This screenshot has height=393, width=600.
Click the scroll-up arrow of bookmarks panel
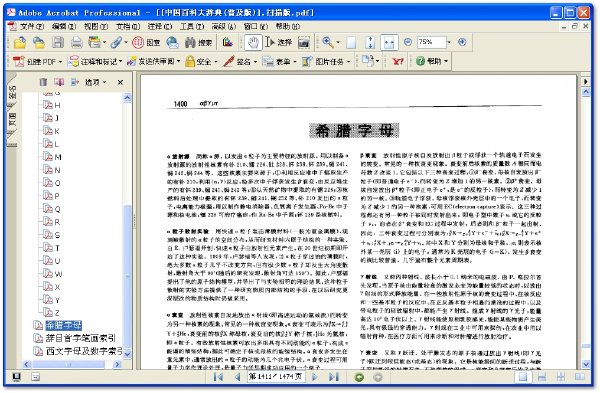click(x=127, y=98)
